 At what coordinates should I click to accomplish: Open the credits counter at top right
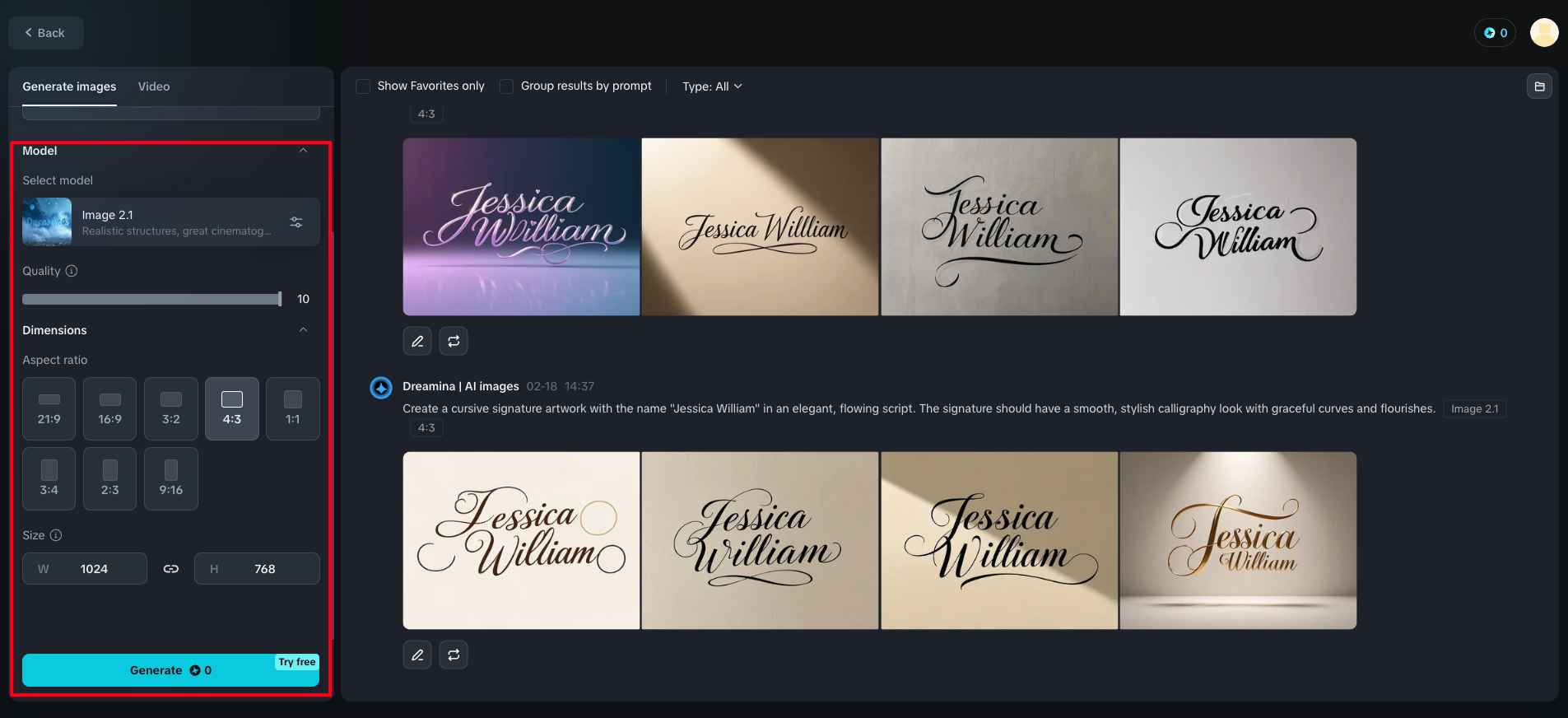click(1495, 33)
